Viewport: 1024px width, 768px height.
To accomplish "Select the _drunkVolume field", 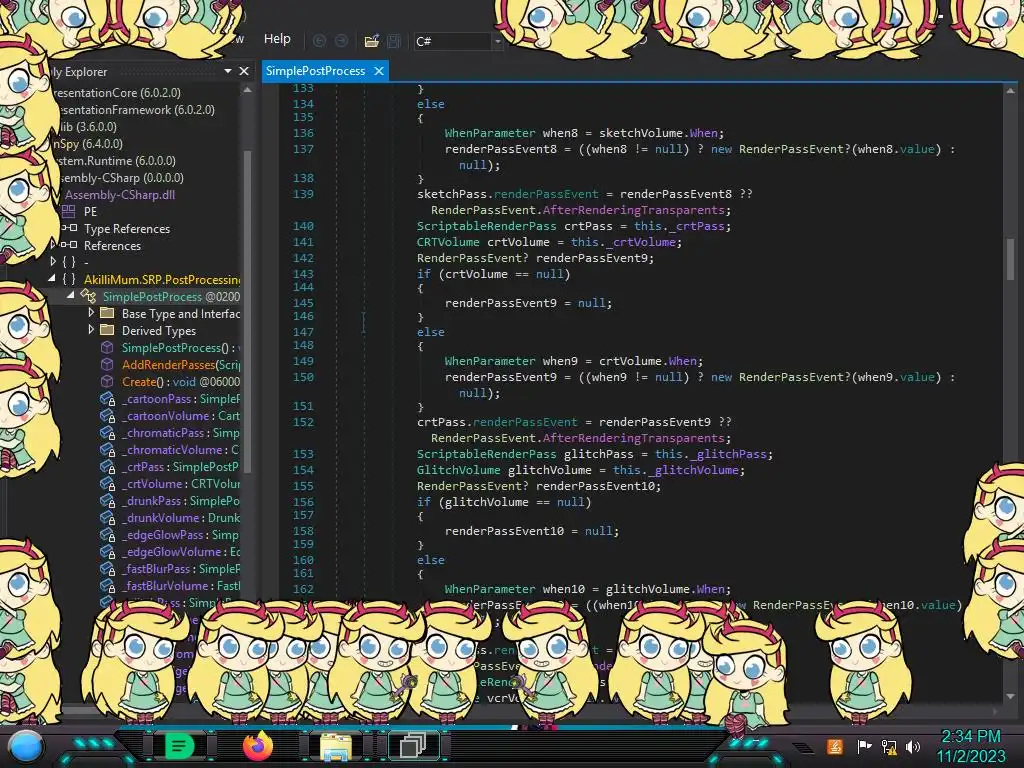I will point(181,517).
